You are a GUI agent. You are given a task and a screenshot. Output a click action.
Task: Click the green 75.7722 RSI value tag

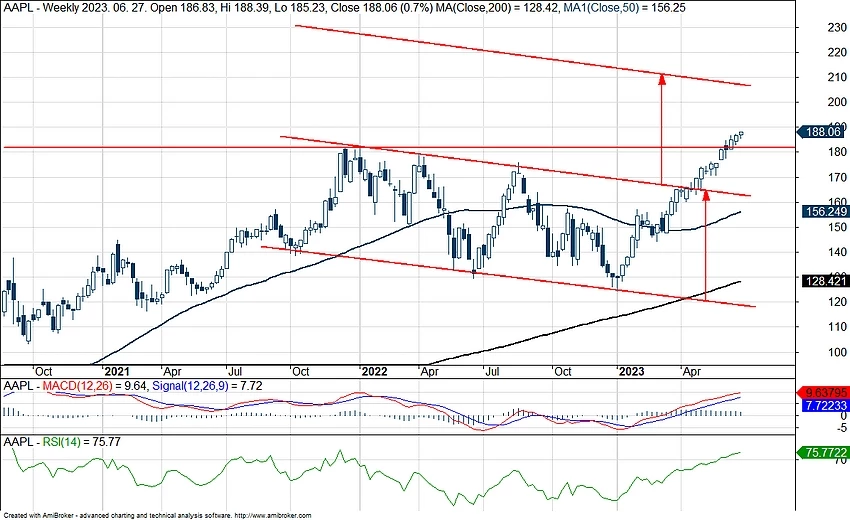pos(824,452)
